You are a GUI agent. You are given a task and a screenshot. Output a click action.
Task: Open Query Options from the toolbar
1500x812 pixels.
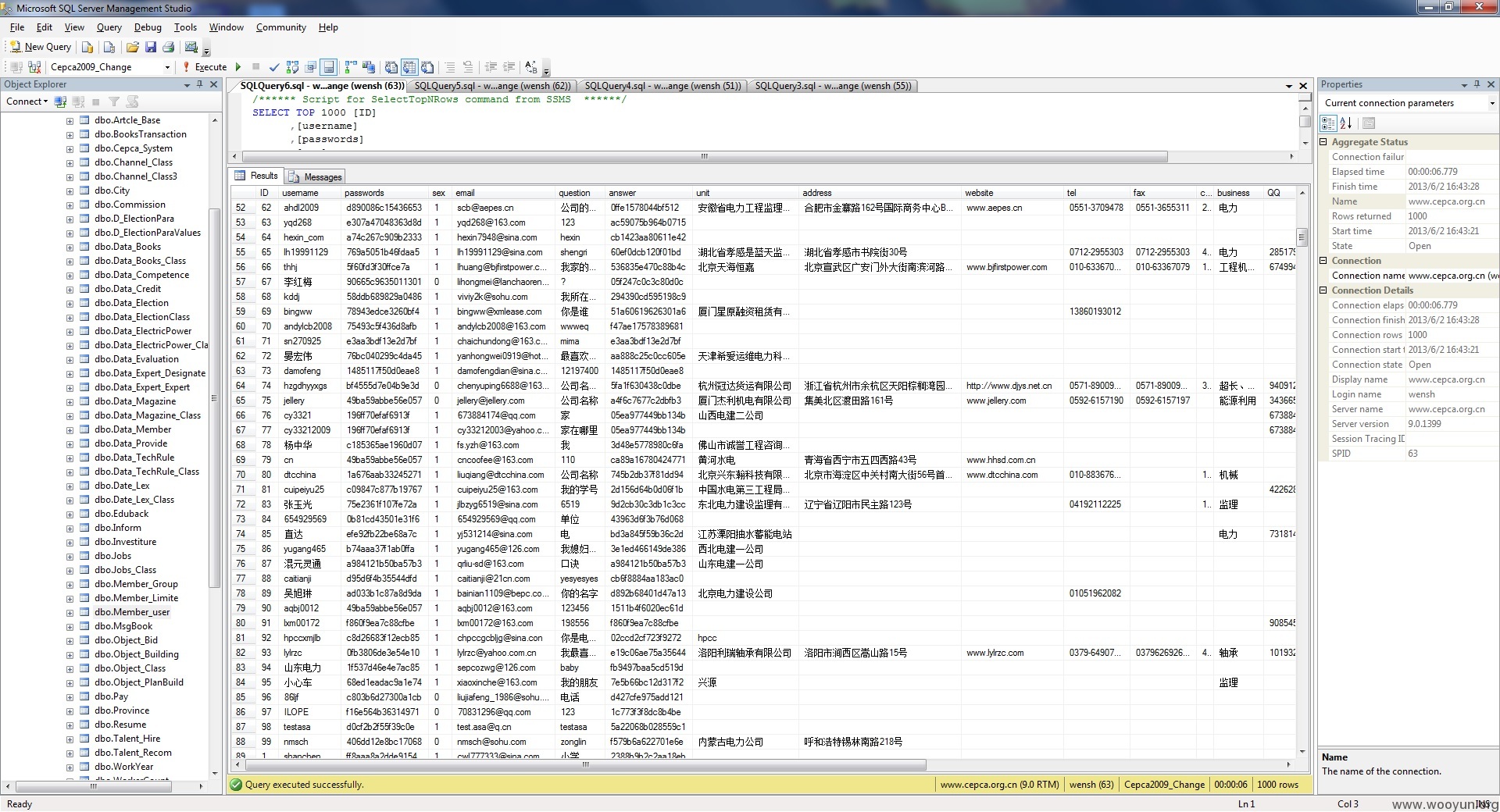click(311, 67)
